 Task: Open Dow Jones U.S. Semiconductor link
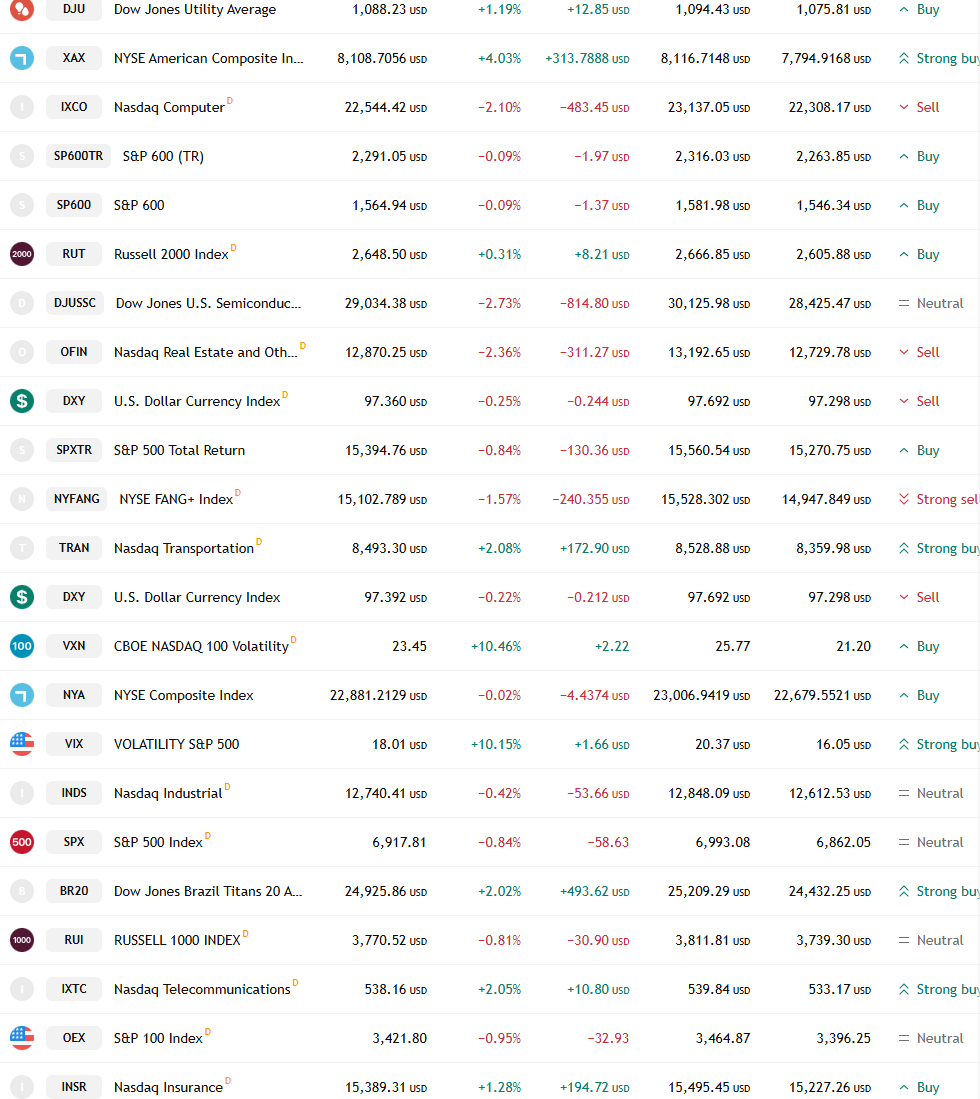point(208,303)
